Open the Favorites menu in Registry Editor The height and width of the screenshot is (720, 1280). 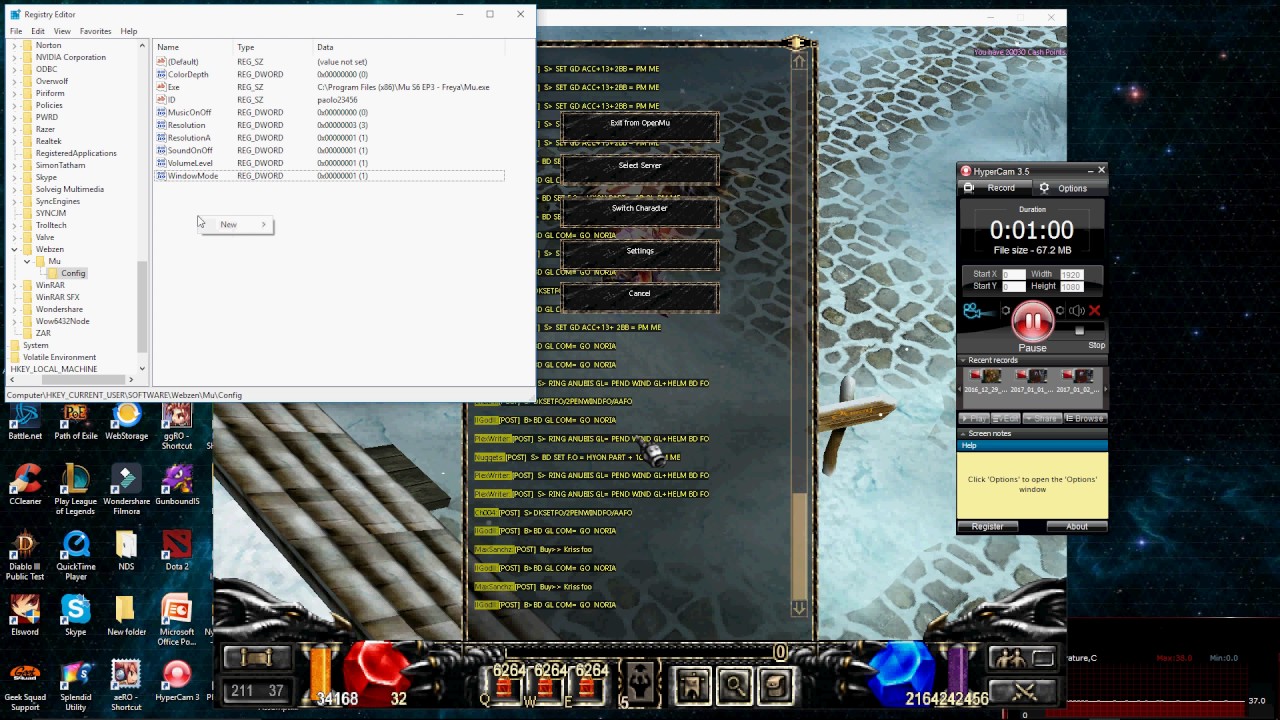[95, 31]
